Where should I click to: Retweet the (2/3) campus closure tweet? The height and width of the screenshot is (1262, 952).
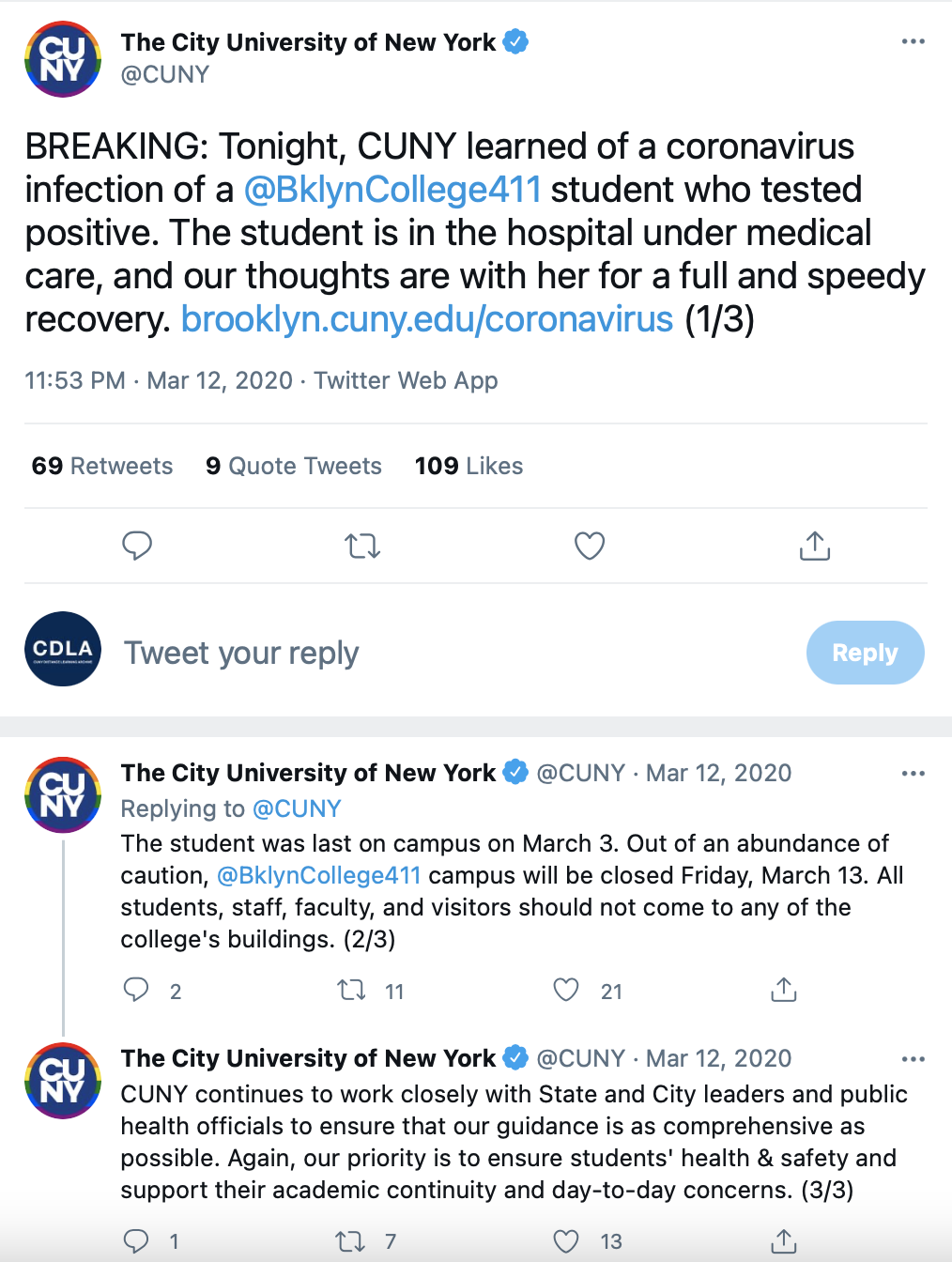click(x=352, y=990)
